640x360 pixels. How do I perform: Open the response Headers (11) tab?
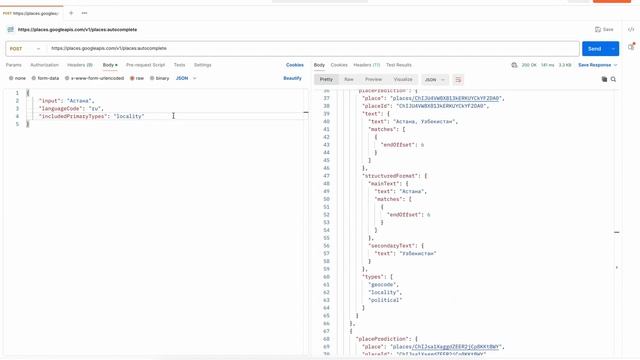coord(367,65)
